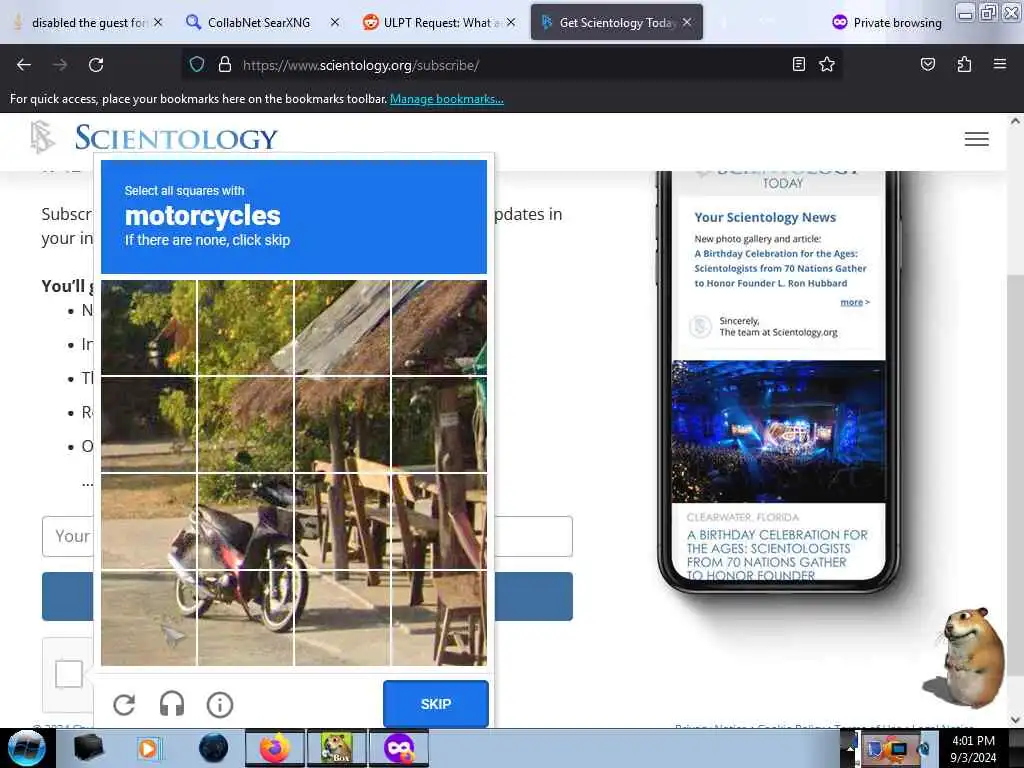Image resolution: width=1024 pixels, height=768 pixels.
Task: Bookmark this page with the star
Action: 827,64
